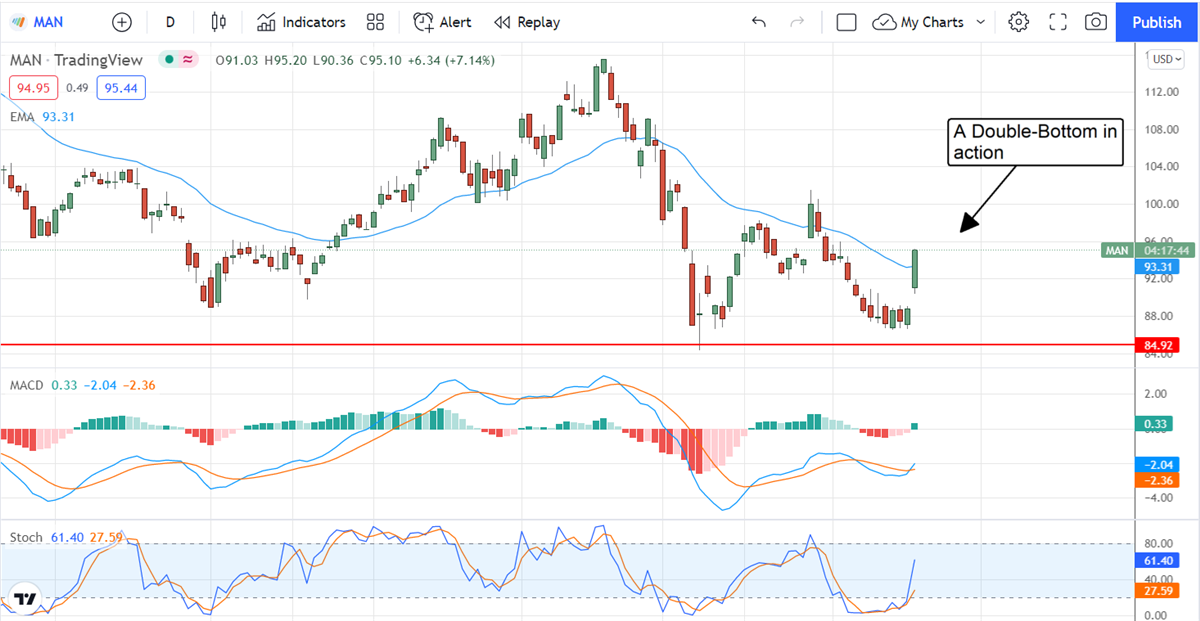The height and width of the screenshot is (621, 1200).
Task: Click the add symbol plus icon
Action: click(122, 22)
